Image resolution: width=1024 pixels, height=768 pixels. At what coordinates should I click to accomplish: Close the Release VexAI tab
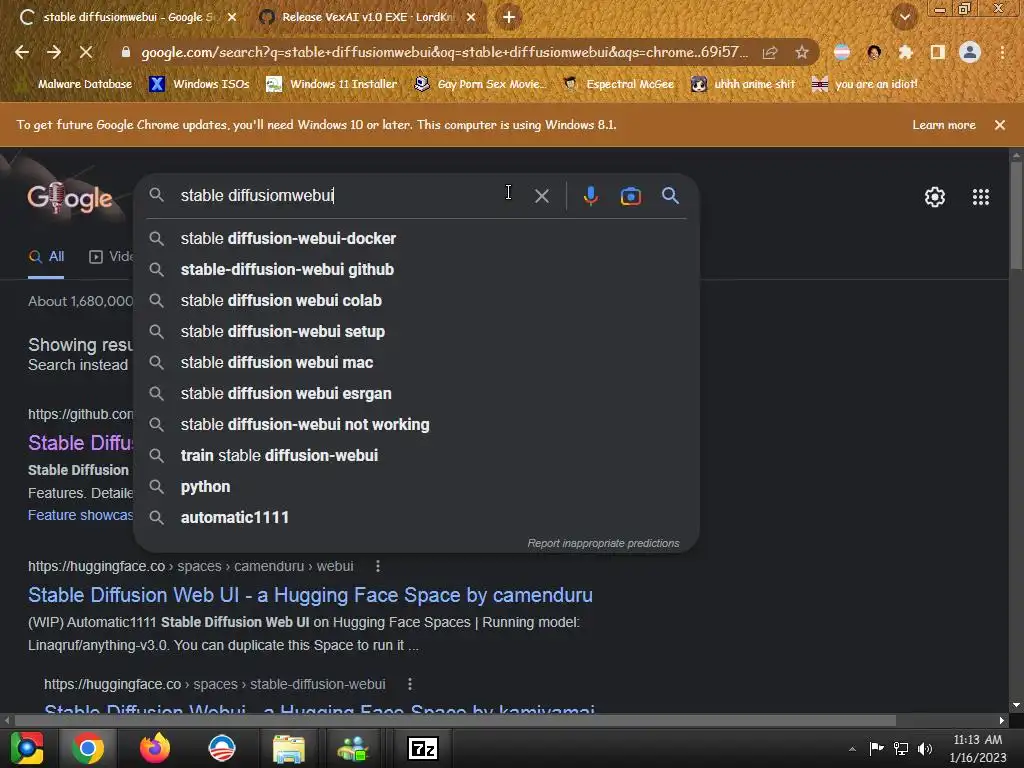point(471,17)
